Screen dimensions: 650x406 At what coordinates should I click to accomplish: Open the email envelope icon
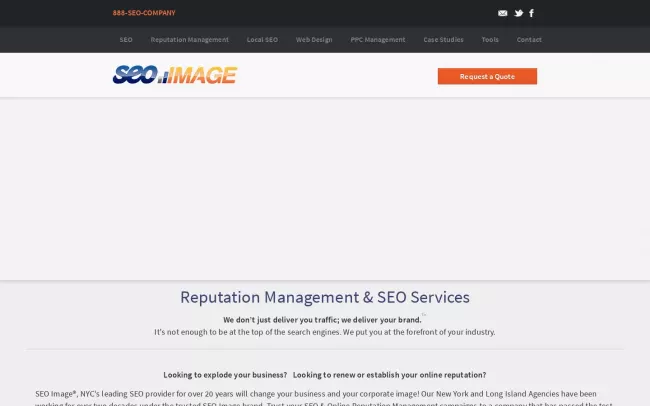tap(502, 13)
